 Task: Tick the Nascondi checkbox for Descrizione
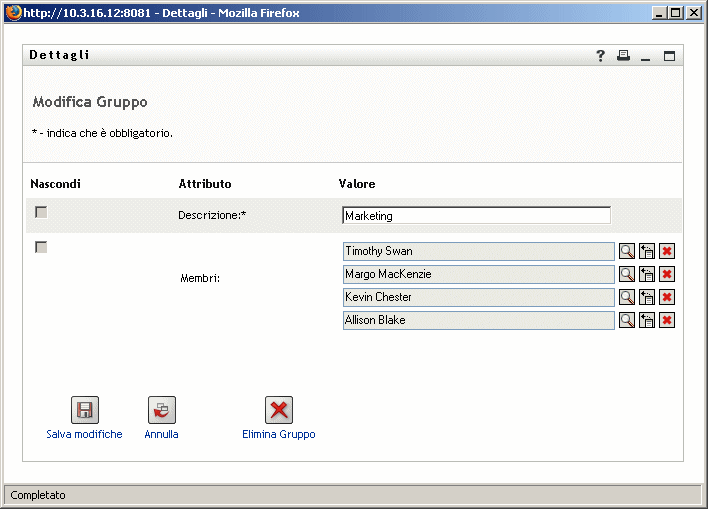41,212
